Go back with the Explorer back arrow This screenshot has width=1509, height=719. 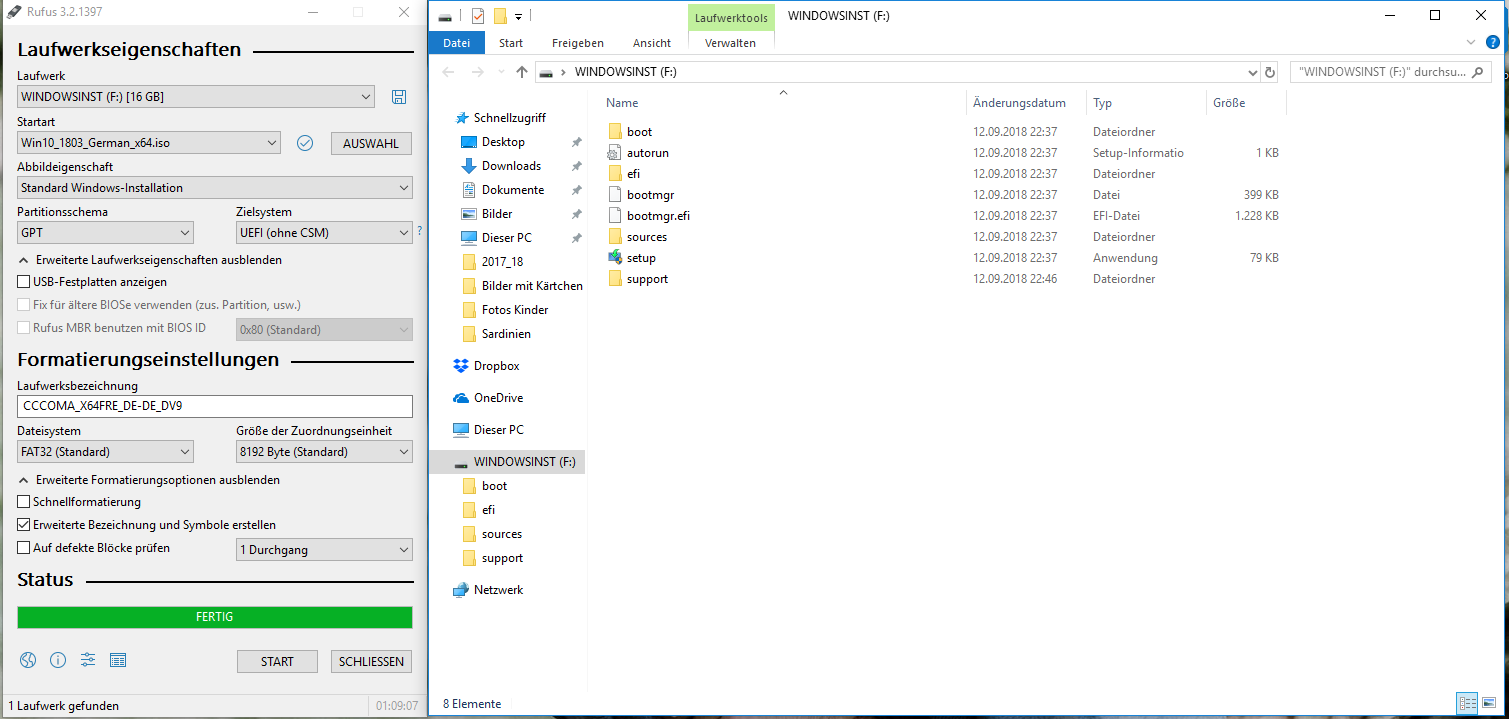pos(449,72)
